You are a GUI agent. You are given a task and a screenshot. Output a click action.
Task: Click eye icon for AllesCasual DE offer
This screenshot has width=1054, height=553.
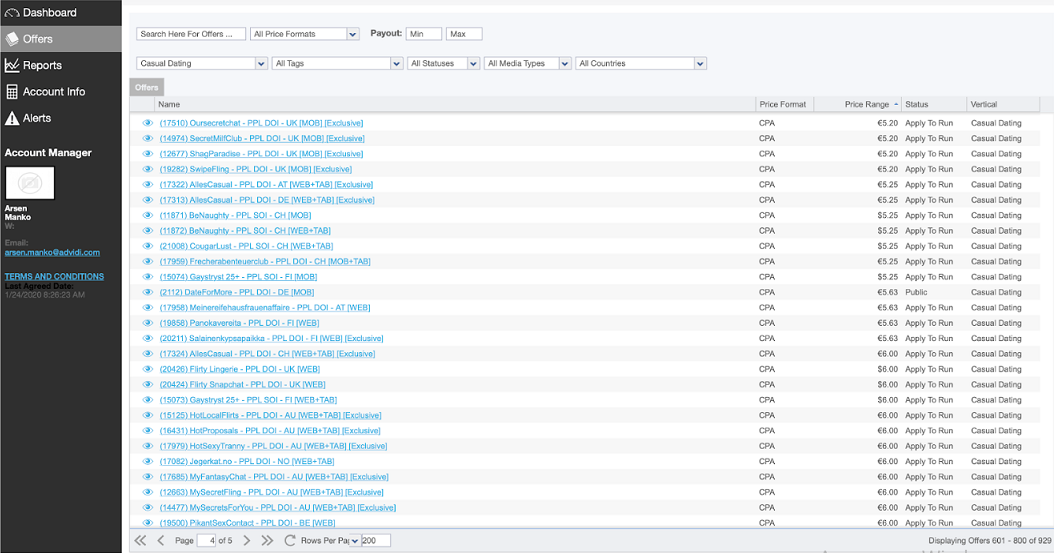[x=147, y=200]
